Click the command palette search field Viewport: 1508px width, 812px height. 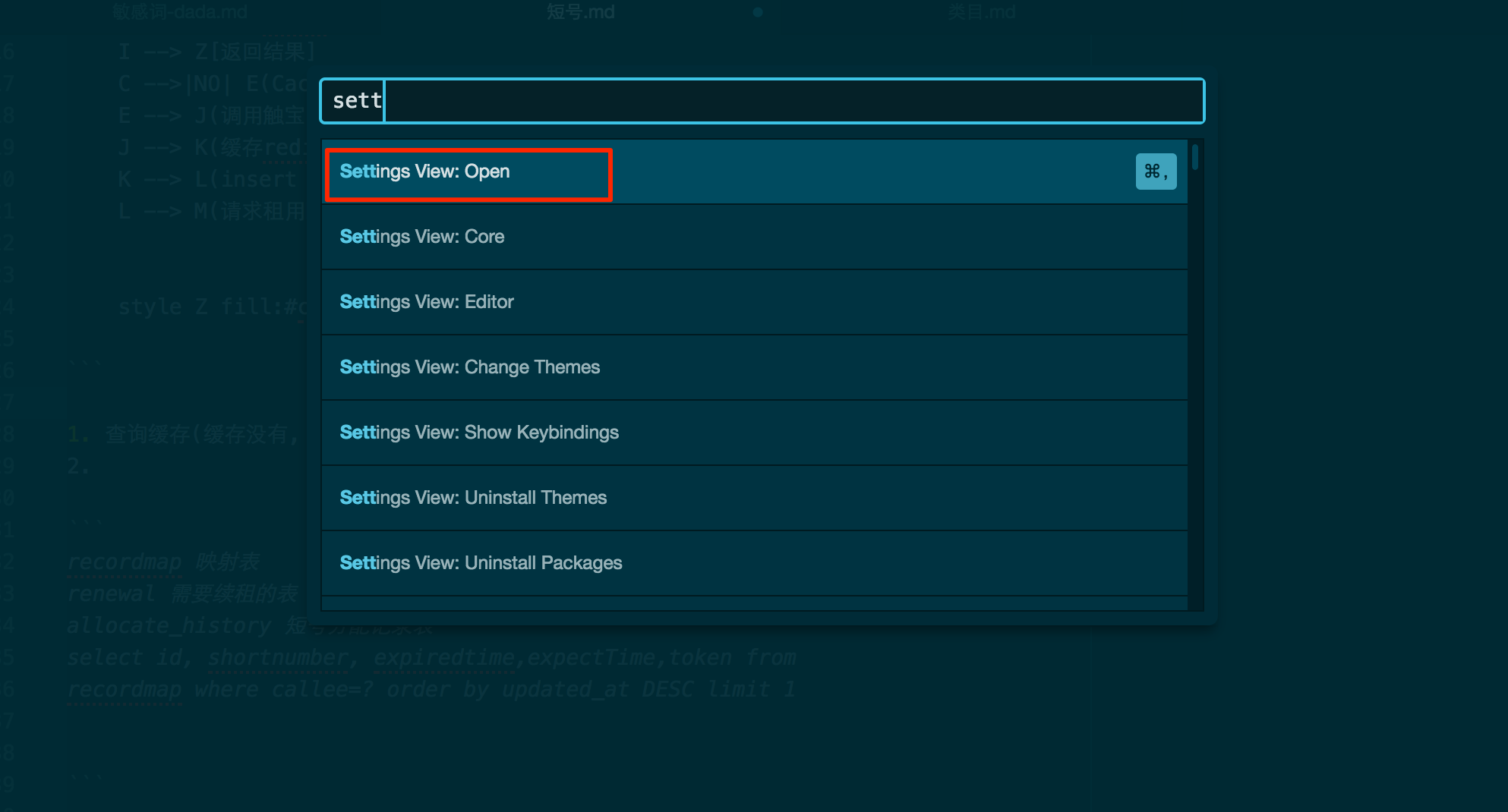[x=762, y=101]
